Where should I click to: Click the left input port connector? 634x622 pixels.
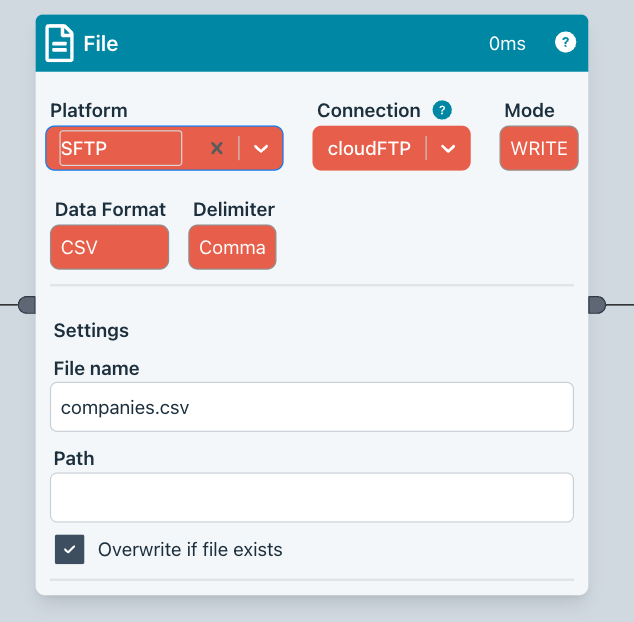(x=27, y=304)
